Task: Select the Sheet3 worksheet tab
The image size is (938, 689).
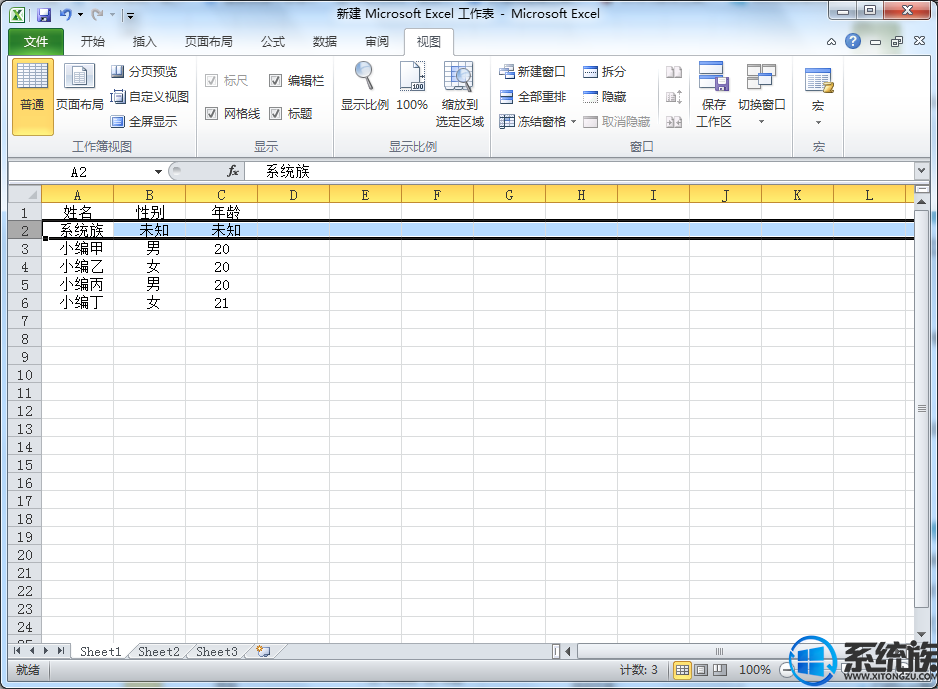Action: point(217,651)
